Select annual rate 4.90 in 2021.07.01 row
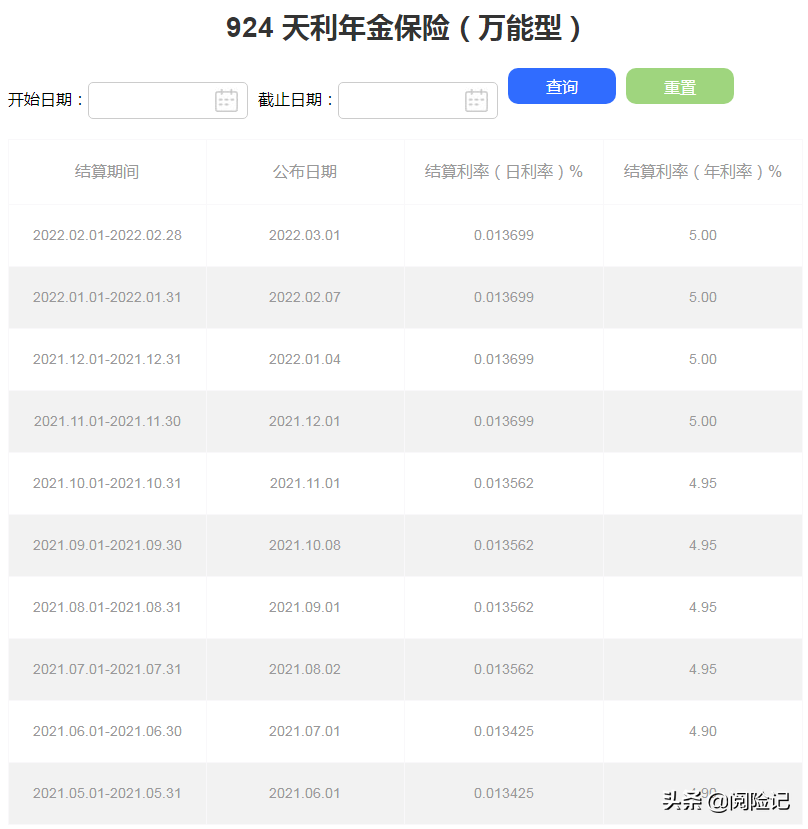Screen dimensions: 808x829 [x=703, y=731]
